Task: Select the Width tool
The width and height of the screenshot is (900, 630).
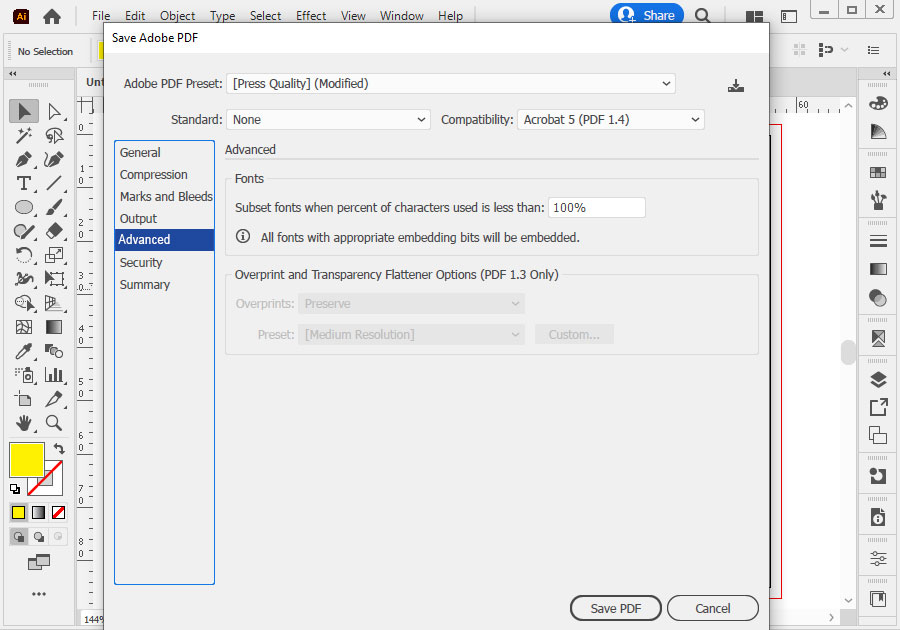Action: tap(24, 279)
